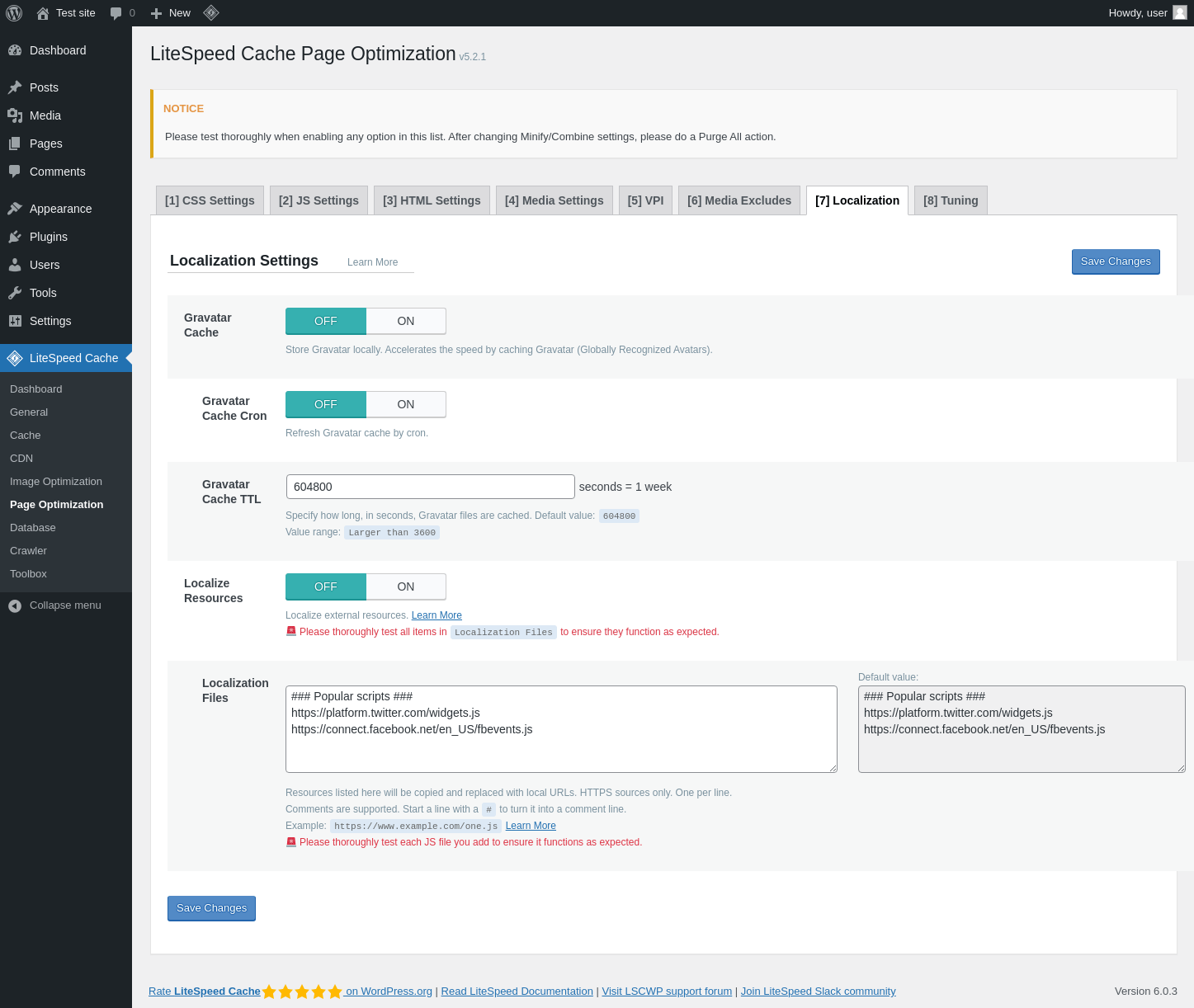
Task: Turn ON the Gravatar Cache toggle
Action: click(x=405, y=321)
